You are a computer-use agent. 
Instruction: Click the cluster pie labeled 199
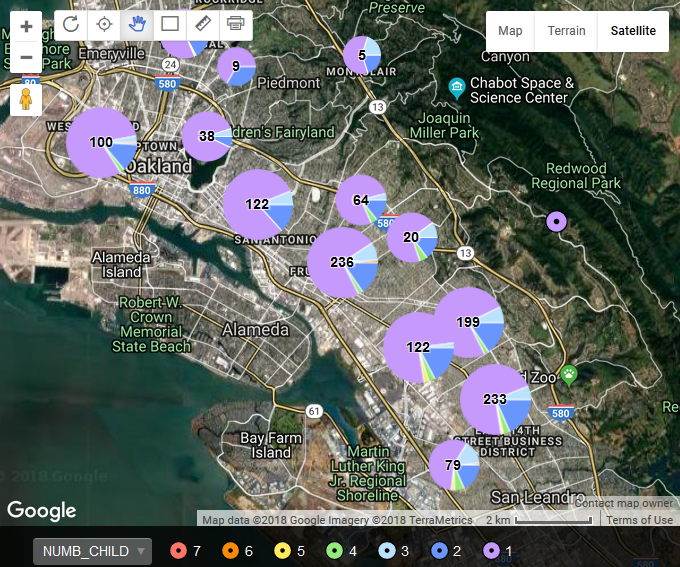(x=468, y=322)
